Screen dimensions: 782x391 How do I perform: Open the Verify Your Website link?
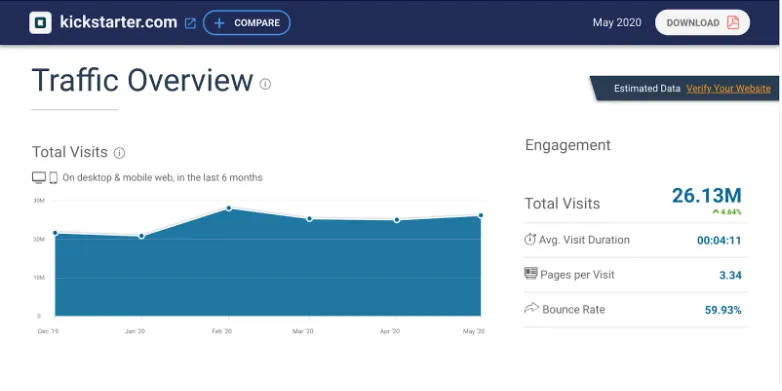728,88
